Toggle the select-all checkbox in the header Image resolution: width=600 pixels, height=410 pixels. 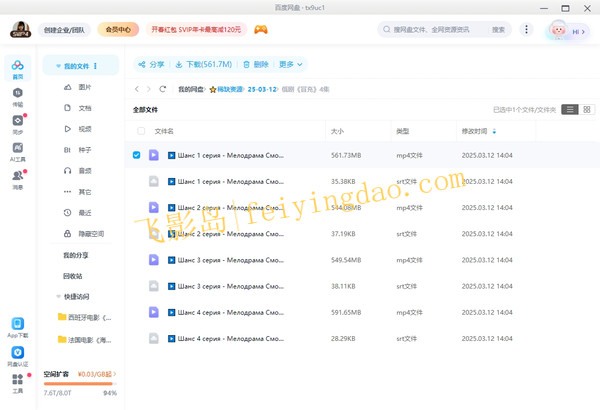[141, 131]
